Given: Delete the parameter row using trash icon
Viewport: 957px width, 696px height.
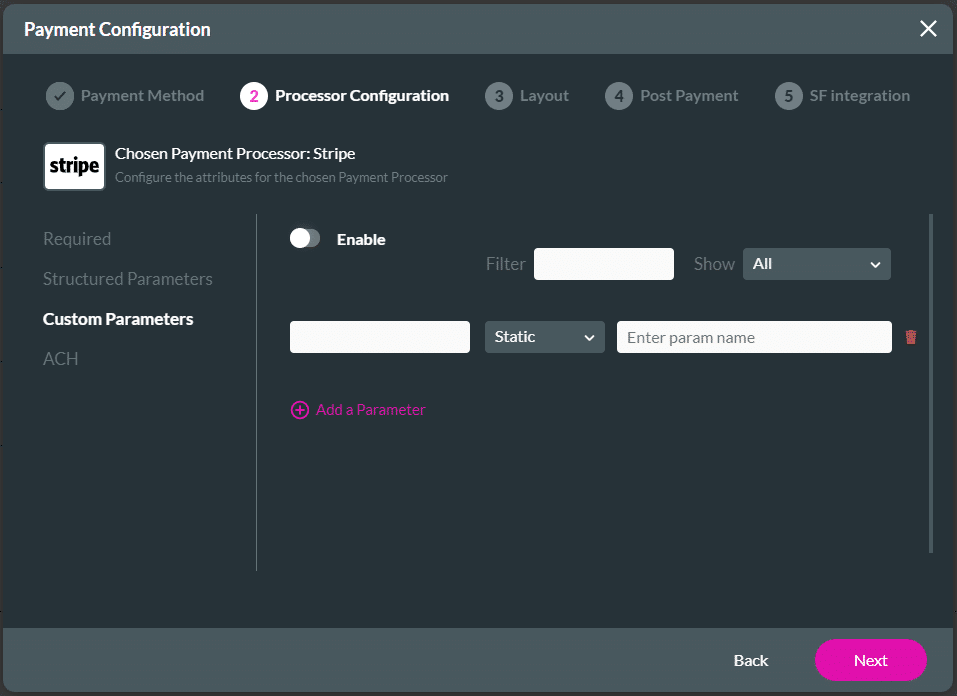Looking at the screenshot, I should coord(911,337).
